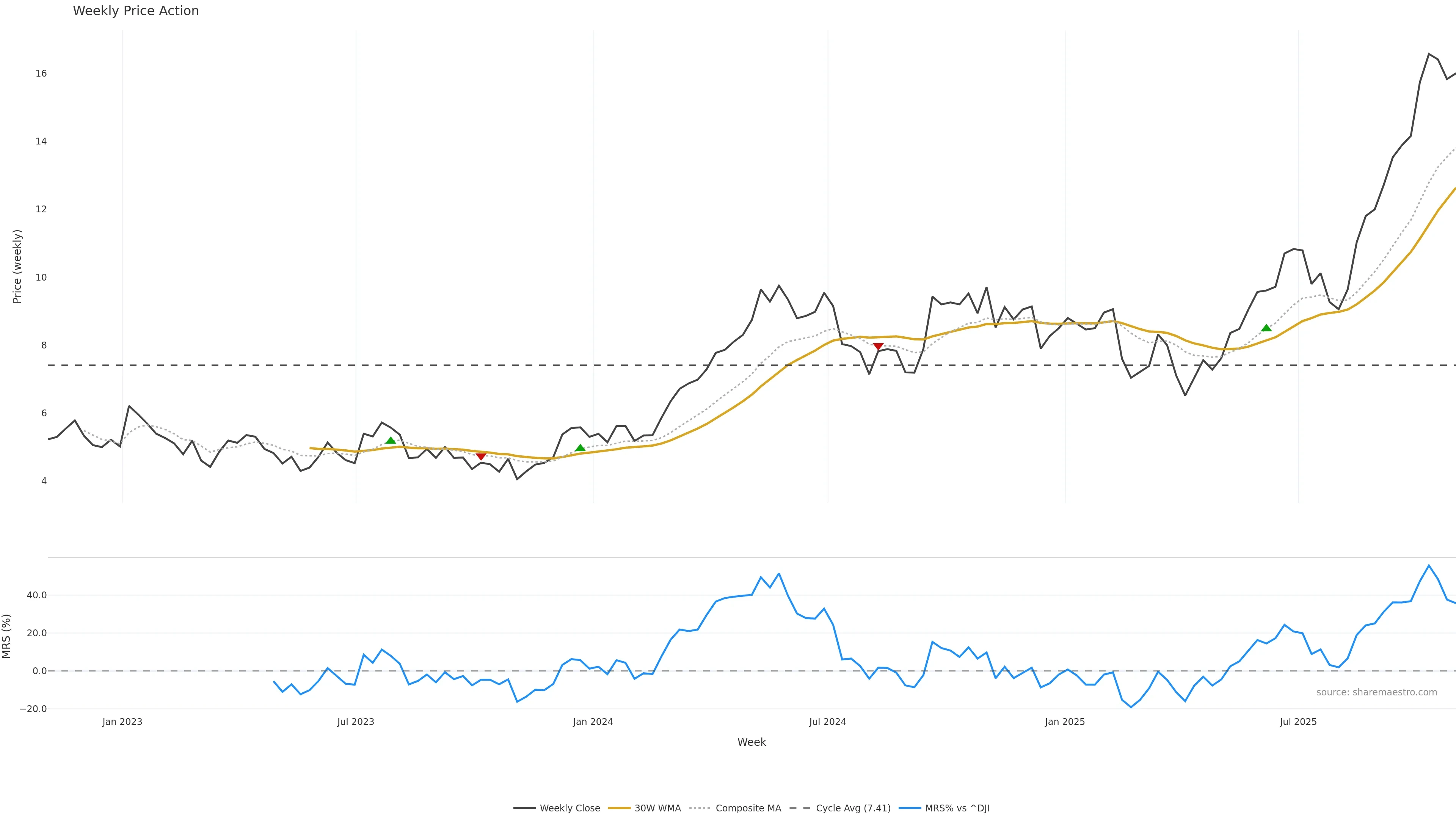Select the green up-triangle marker before Jul 2025
The height and width of the screenshot is (819, 1456).
(x=1266, y=328)
